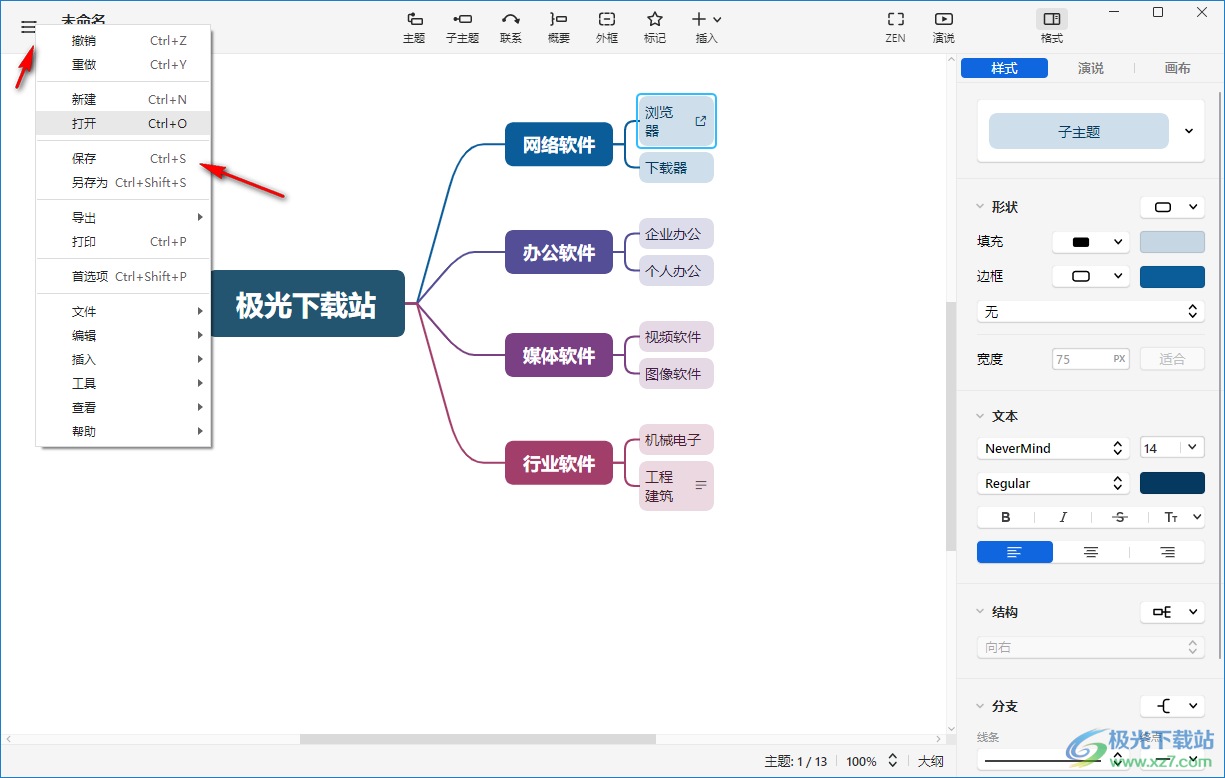Screen dimensions: 1225x778
Task: Pick the light blue fill color swatch
Action: point(1172,242)
